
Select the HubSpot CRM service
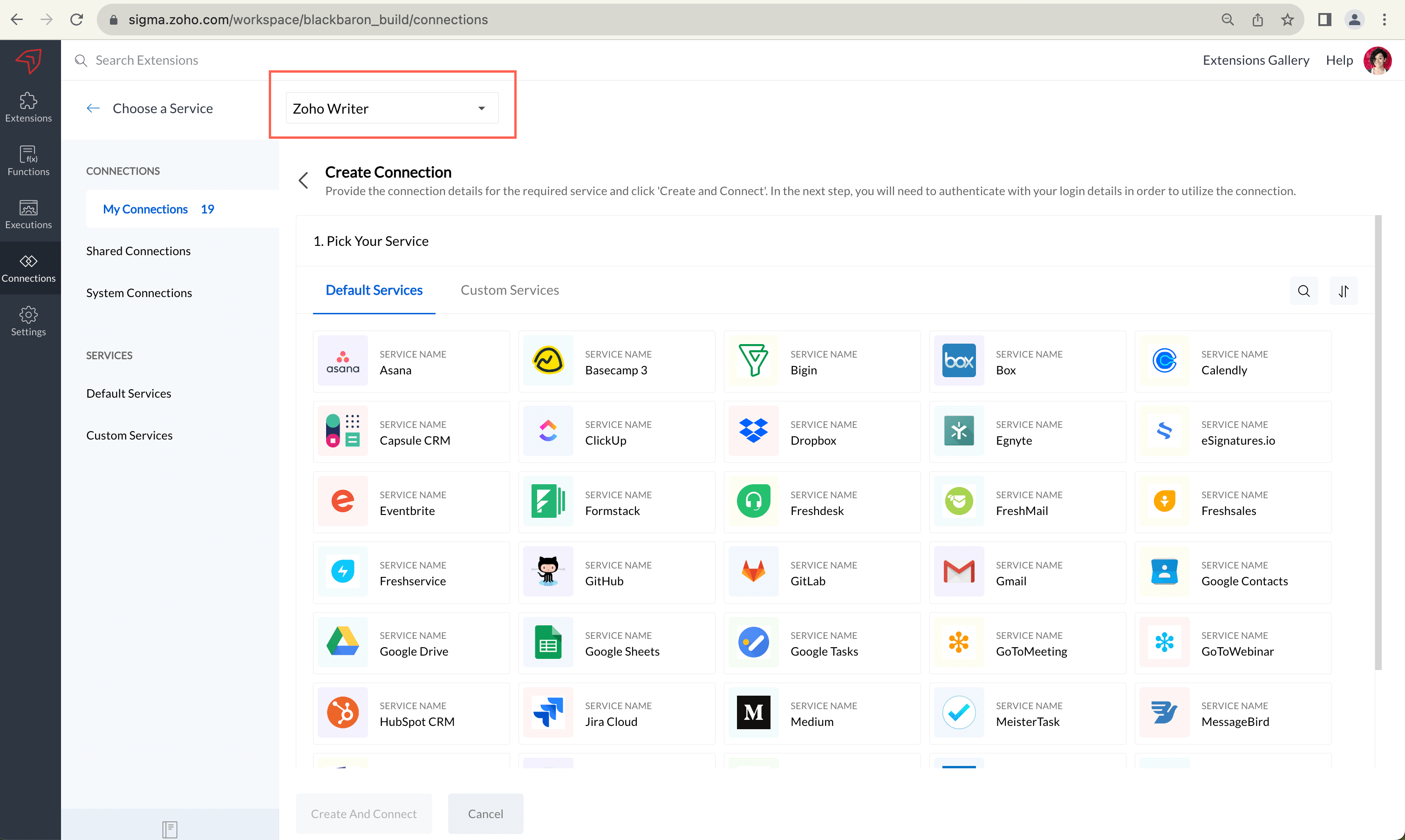tap(411, 713)
